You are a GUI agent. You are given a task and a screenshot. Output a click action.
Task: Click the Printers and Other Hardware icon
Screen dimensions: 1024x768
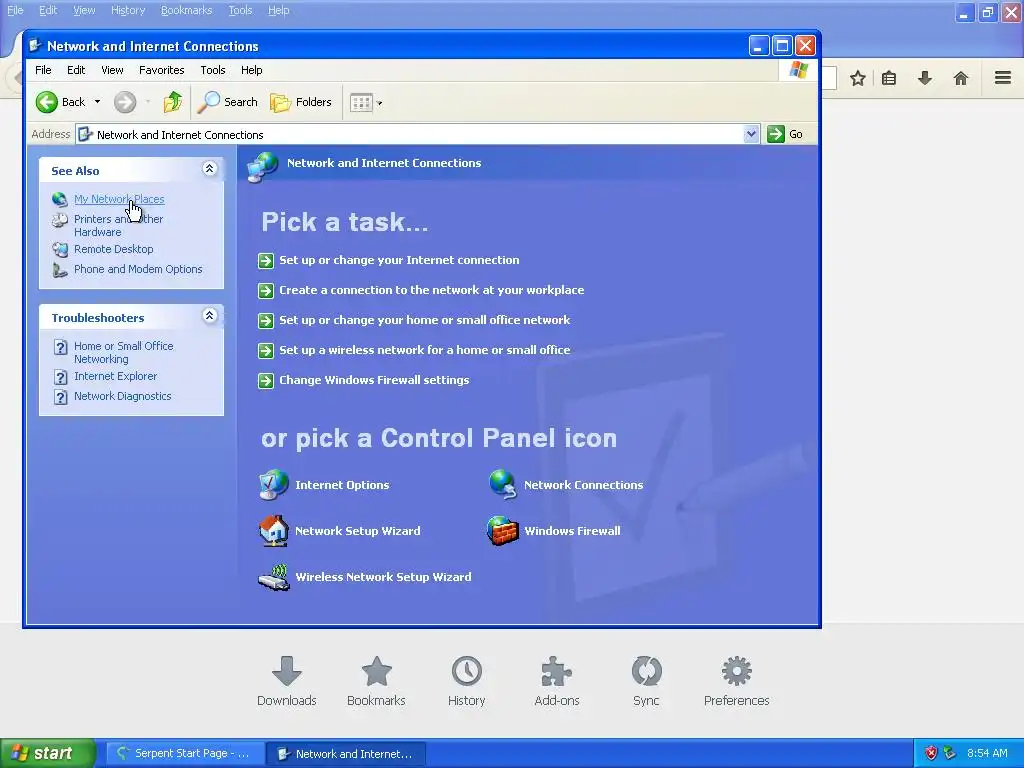coord(59,220)
